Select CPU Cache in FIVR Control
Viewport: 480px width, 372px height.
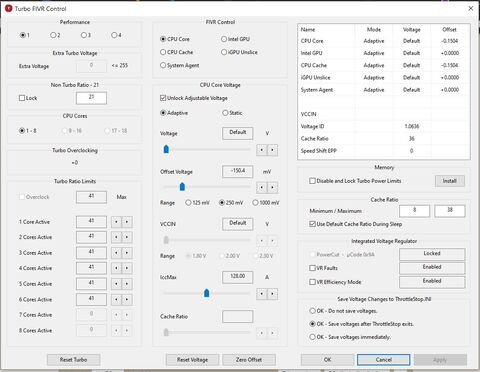click(177, 52)
